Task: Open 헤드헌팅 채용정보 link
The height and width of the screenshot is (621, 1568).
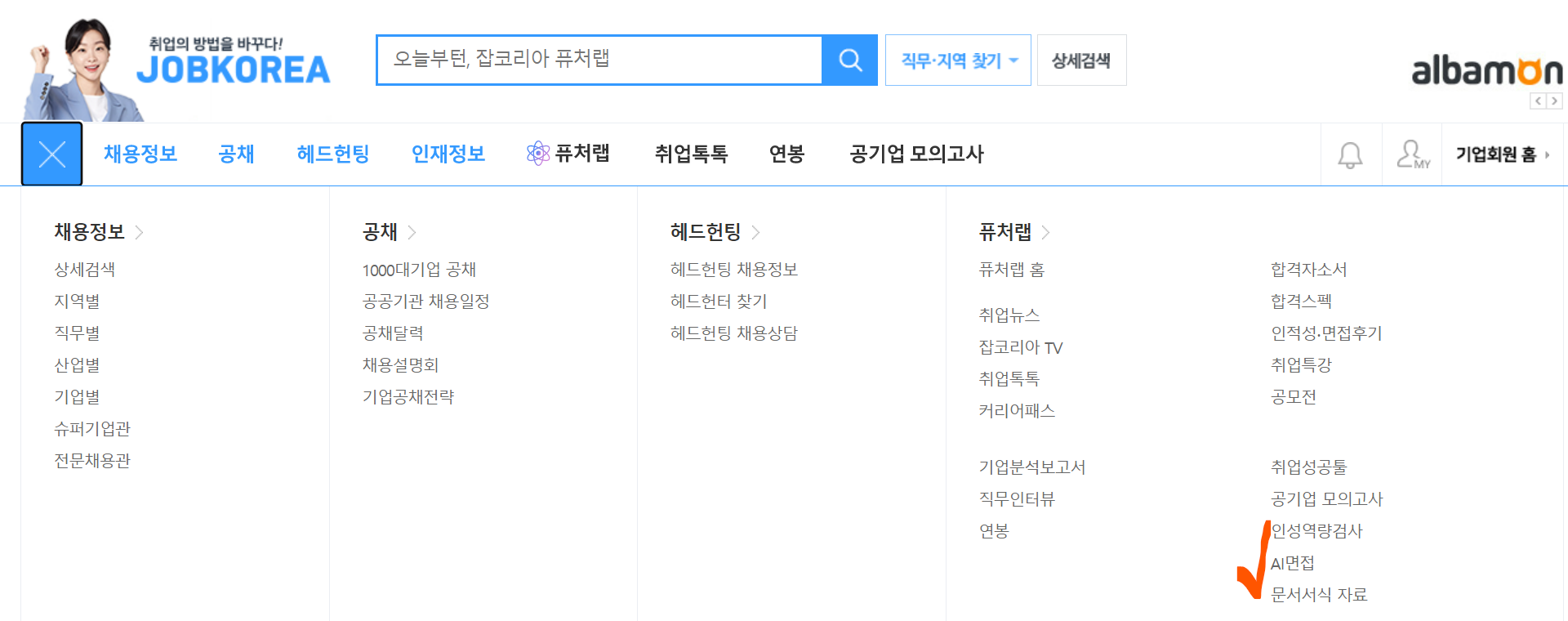Action: (x=734, y=270)
